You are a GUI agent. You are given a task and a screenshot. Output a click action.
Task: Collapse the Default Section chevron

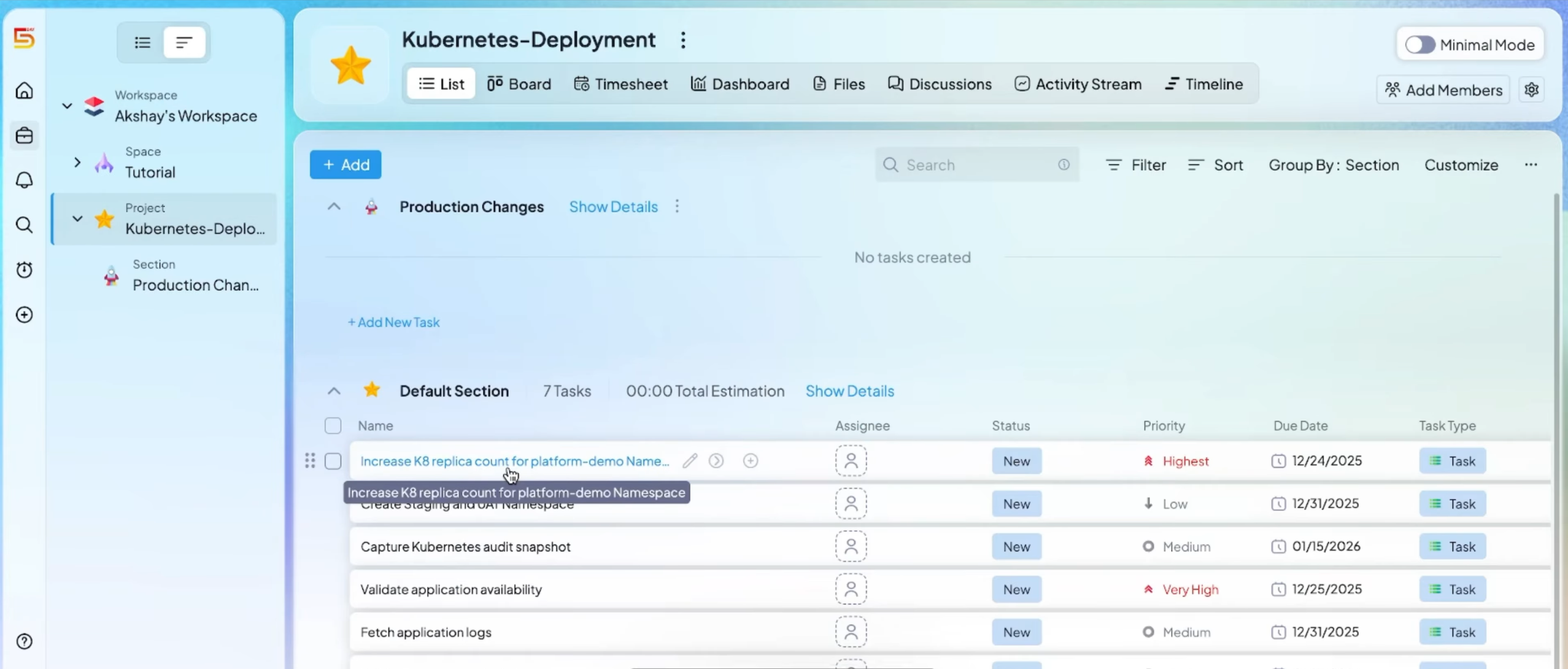coord(334,391)
